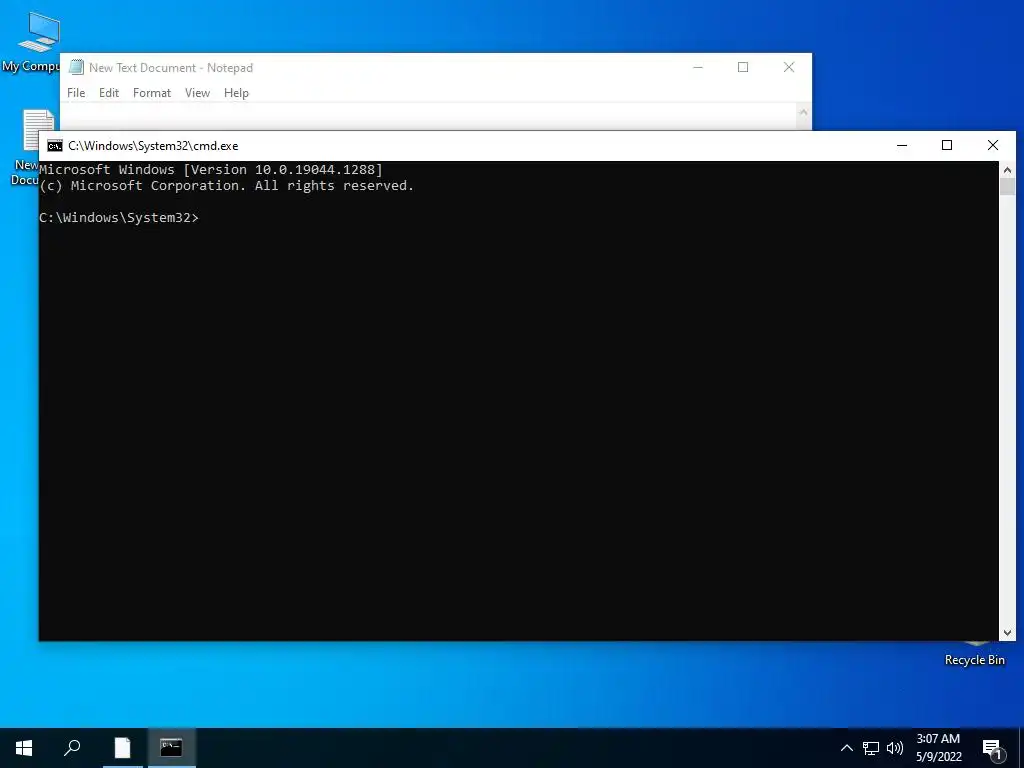
Task: Open the Action Center notifications icon
Action: pyautogui.click(x=992, y=749)
